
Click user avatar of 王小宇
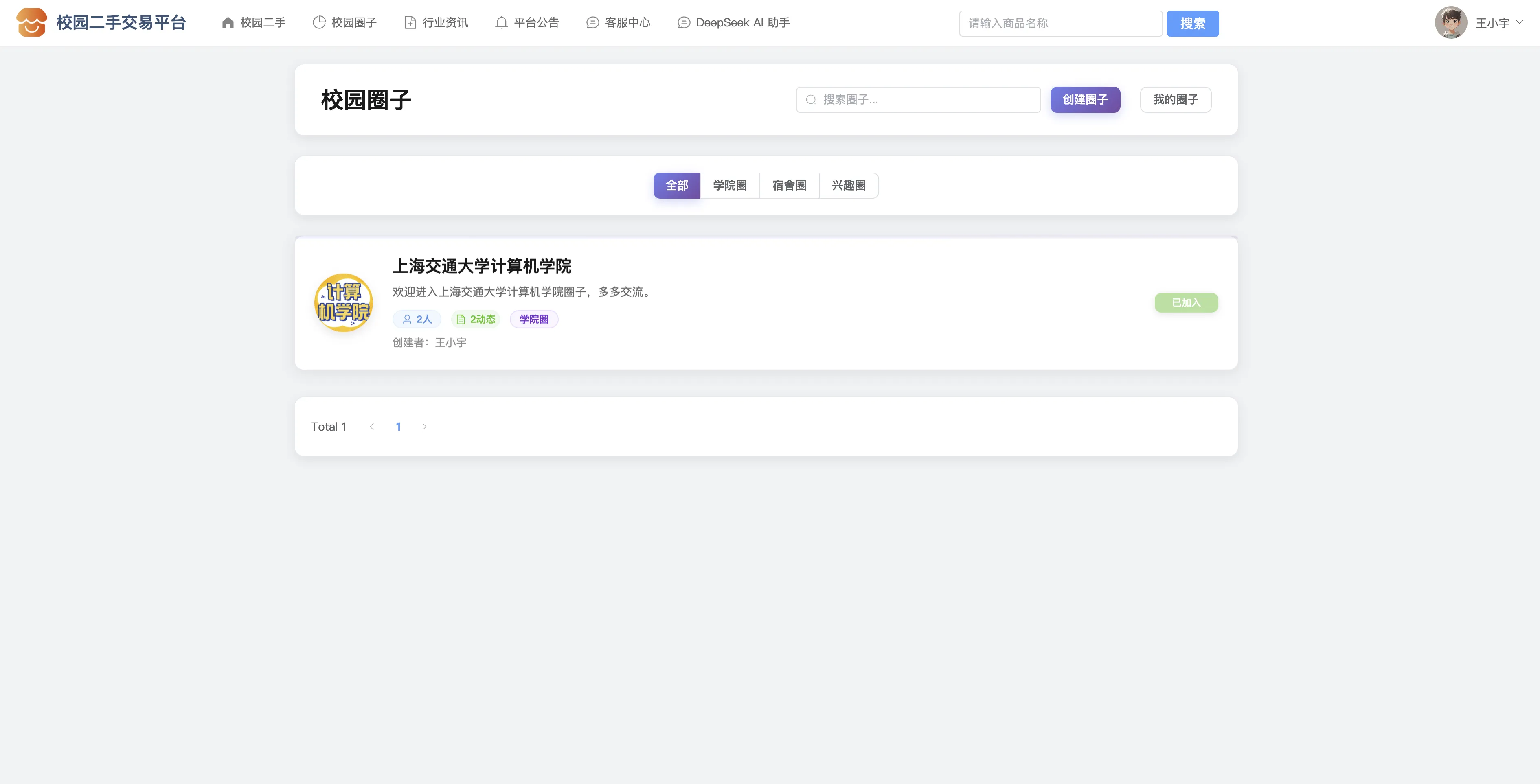click(1451, 23)
